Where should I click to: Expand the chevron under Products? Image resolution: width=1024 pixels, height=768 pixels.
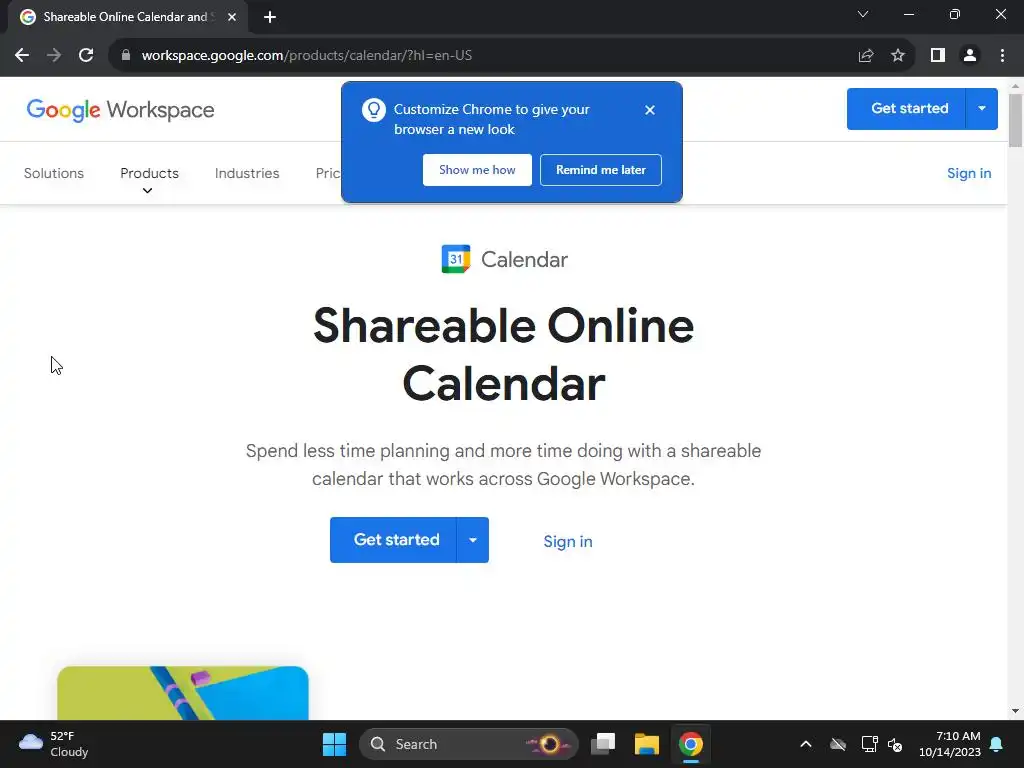148,191
